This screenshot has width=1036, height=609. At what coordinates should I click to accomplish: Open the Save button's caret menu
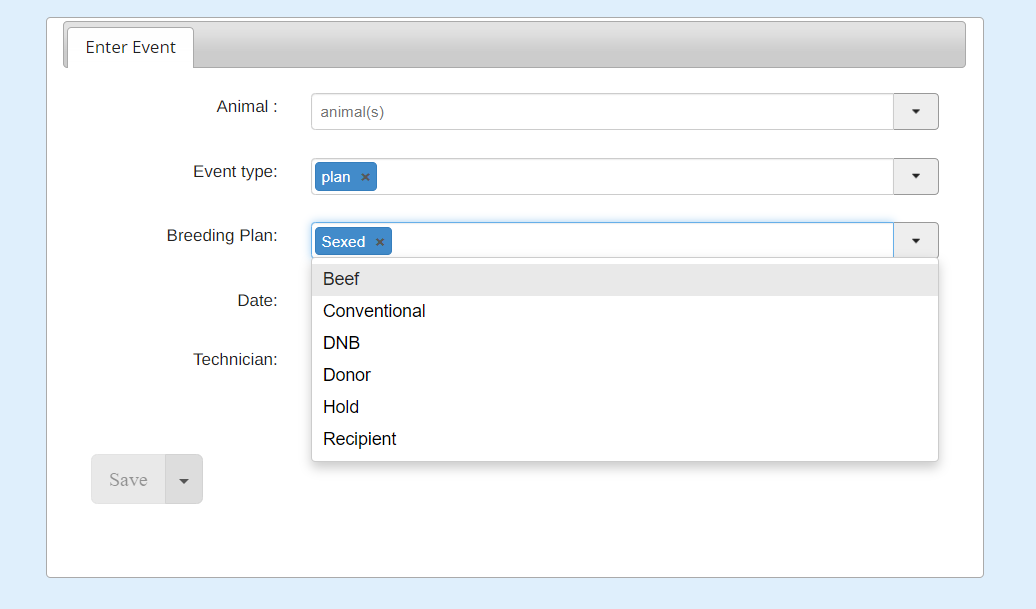coord(184,480)
